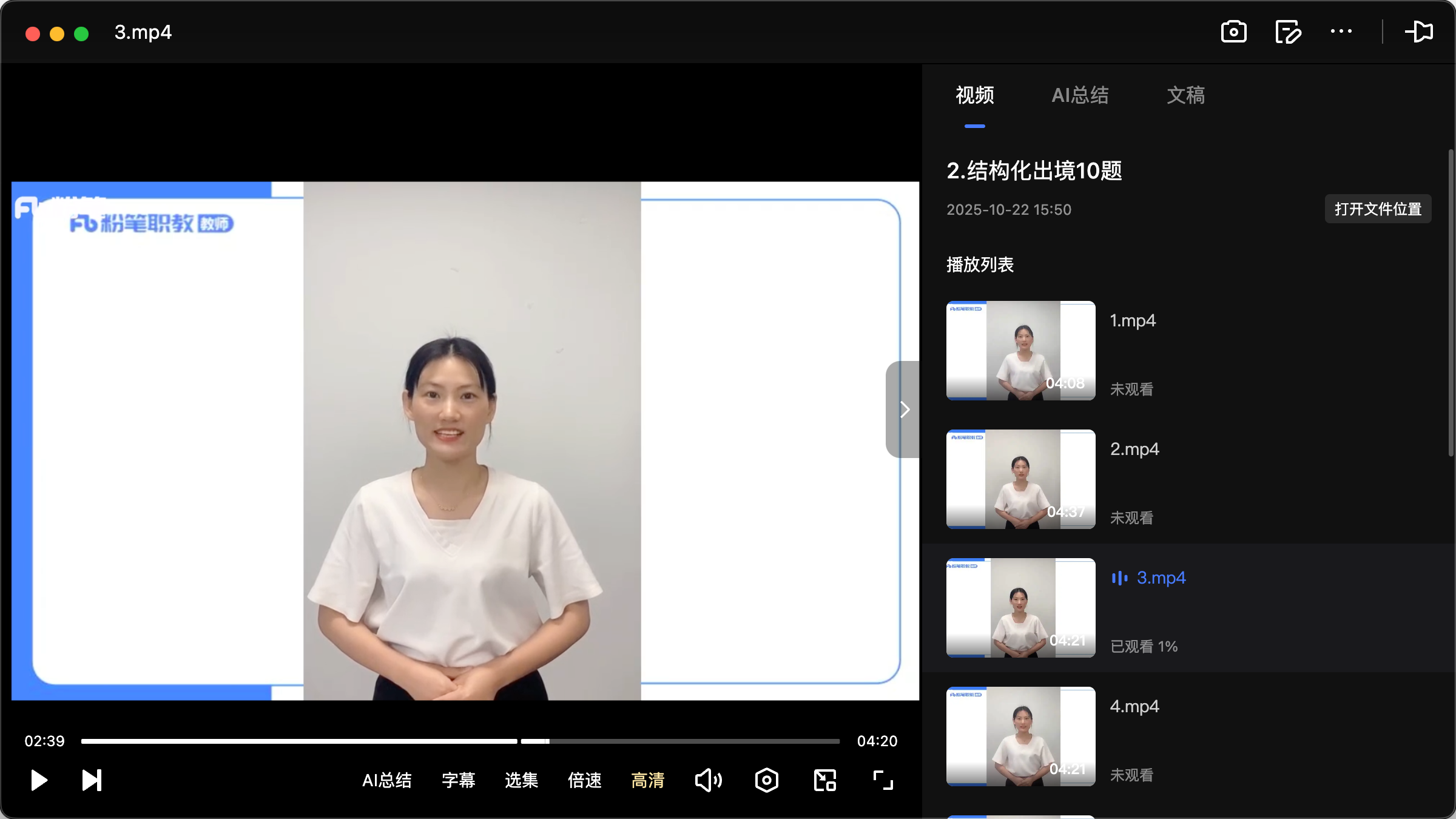This screenshot has width=1456, height=819.
Task: Toggle fullscreen with the corner icon
Action: [x=883, y=780]
